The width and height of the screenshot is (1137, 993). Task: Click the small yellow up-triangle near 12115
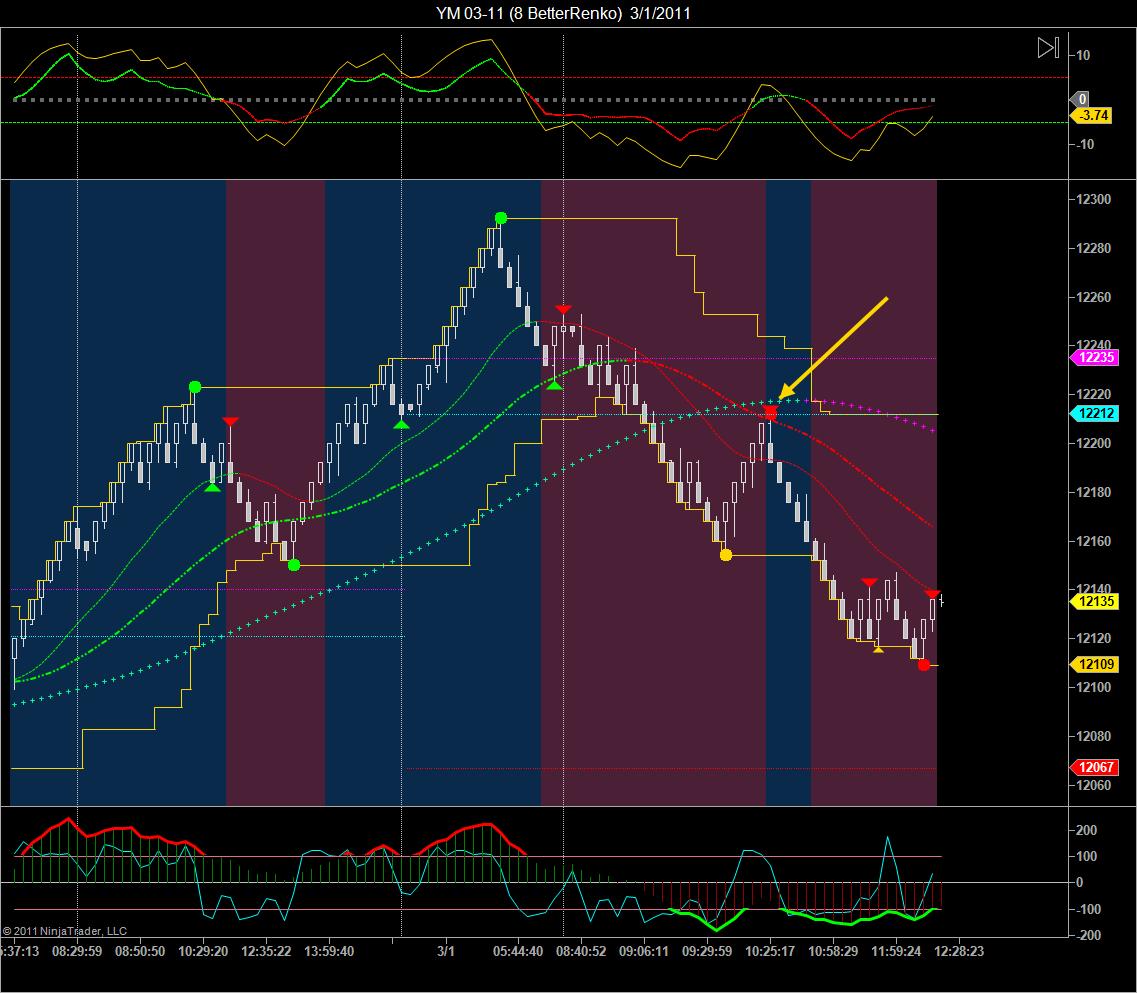[878, 649]
